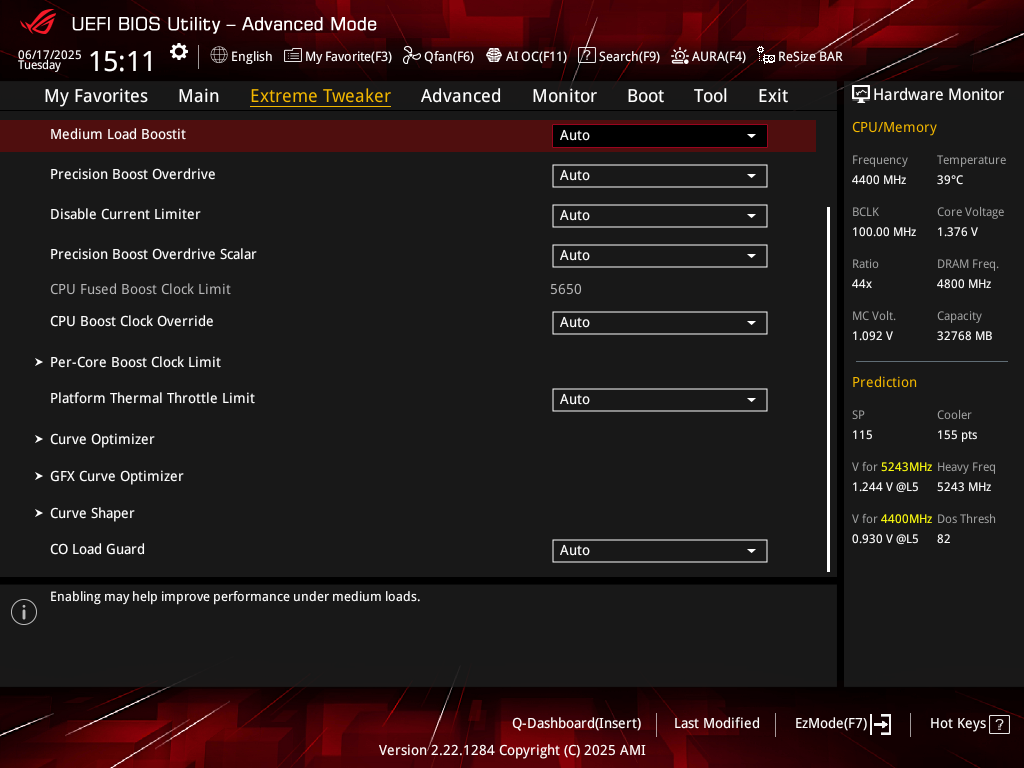The height and width of the screenshot is (768, 1024).
Task: Launch the AI OC(F11) icon
Action: [x=494, y=56]
